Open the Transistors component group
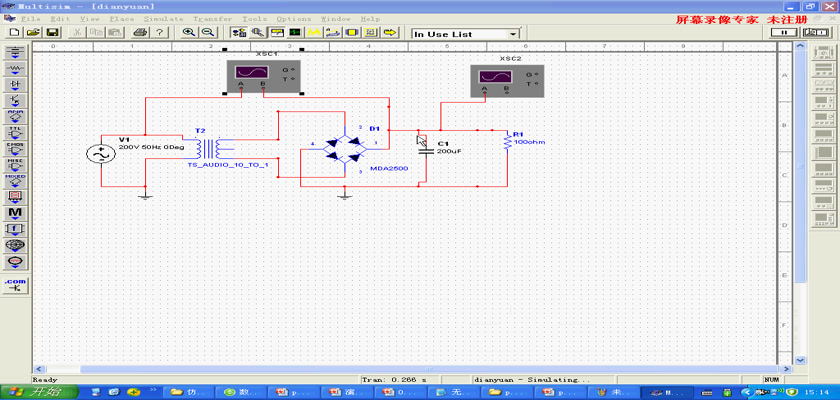This screenshot has width=840, height=400. point(15,101)
